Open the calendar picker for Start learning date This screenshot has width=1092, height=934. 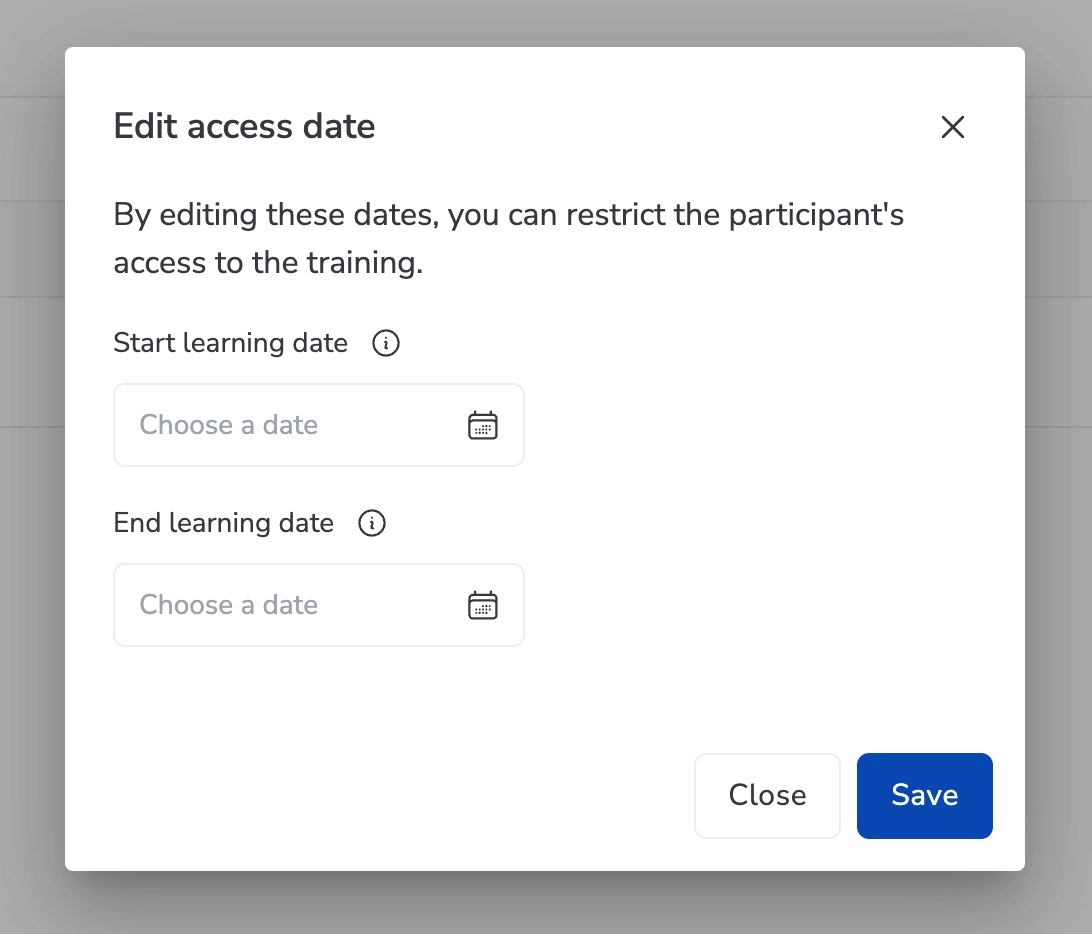coord(483,425)
